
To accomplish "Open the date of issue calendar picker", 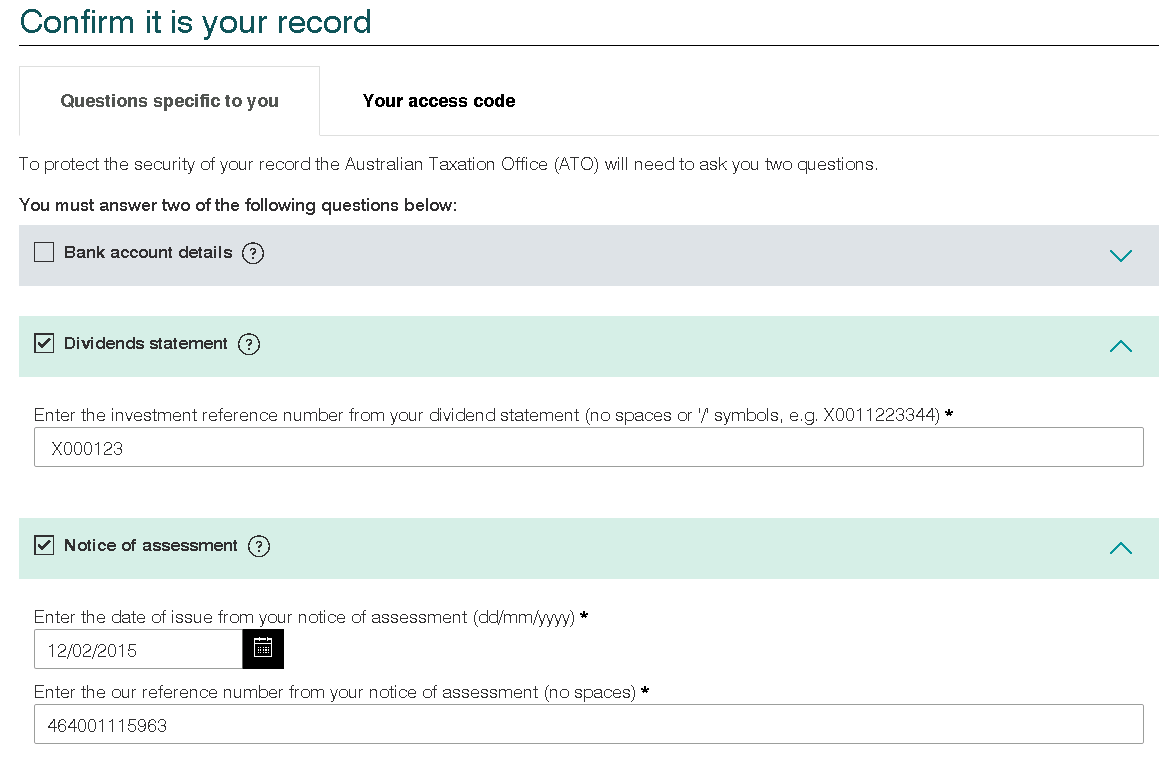I will [x=263, y=649].
